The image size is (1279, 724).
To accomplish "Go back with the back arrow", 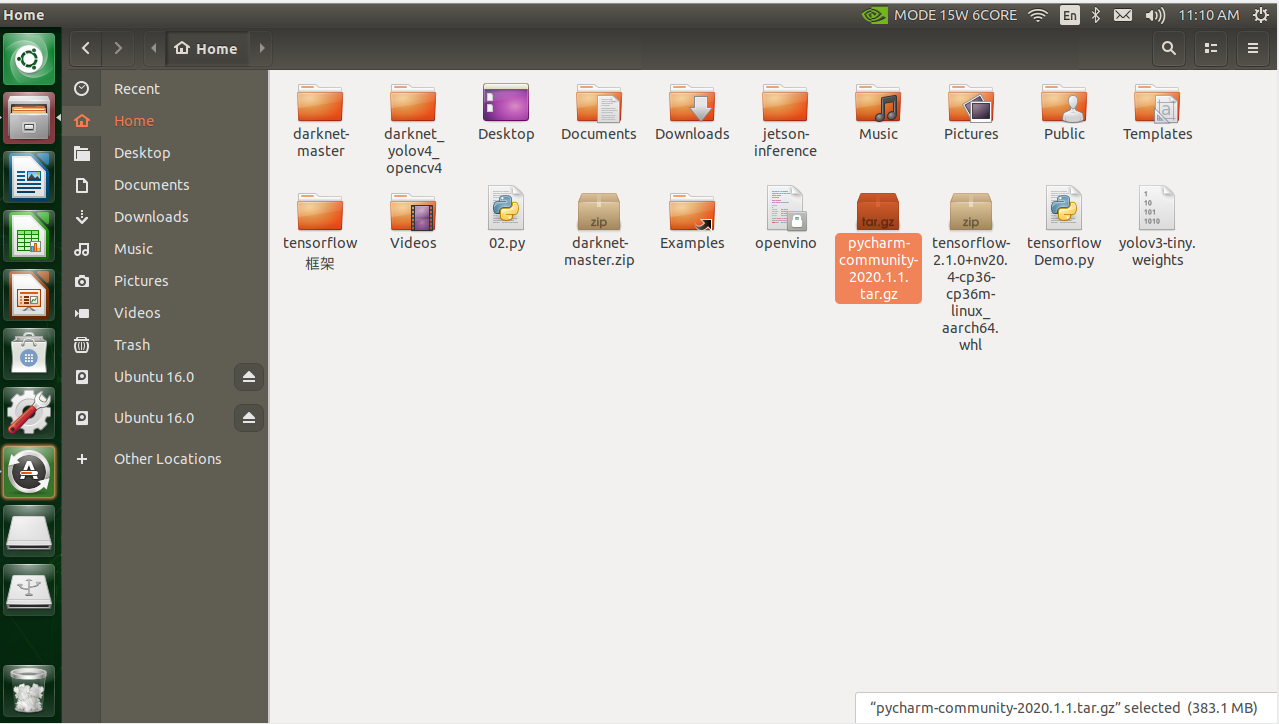I will coord(86,47).
